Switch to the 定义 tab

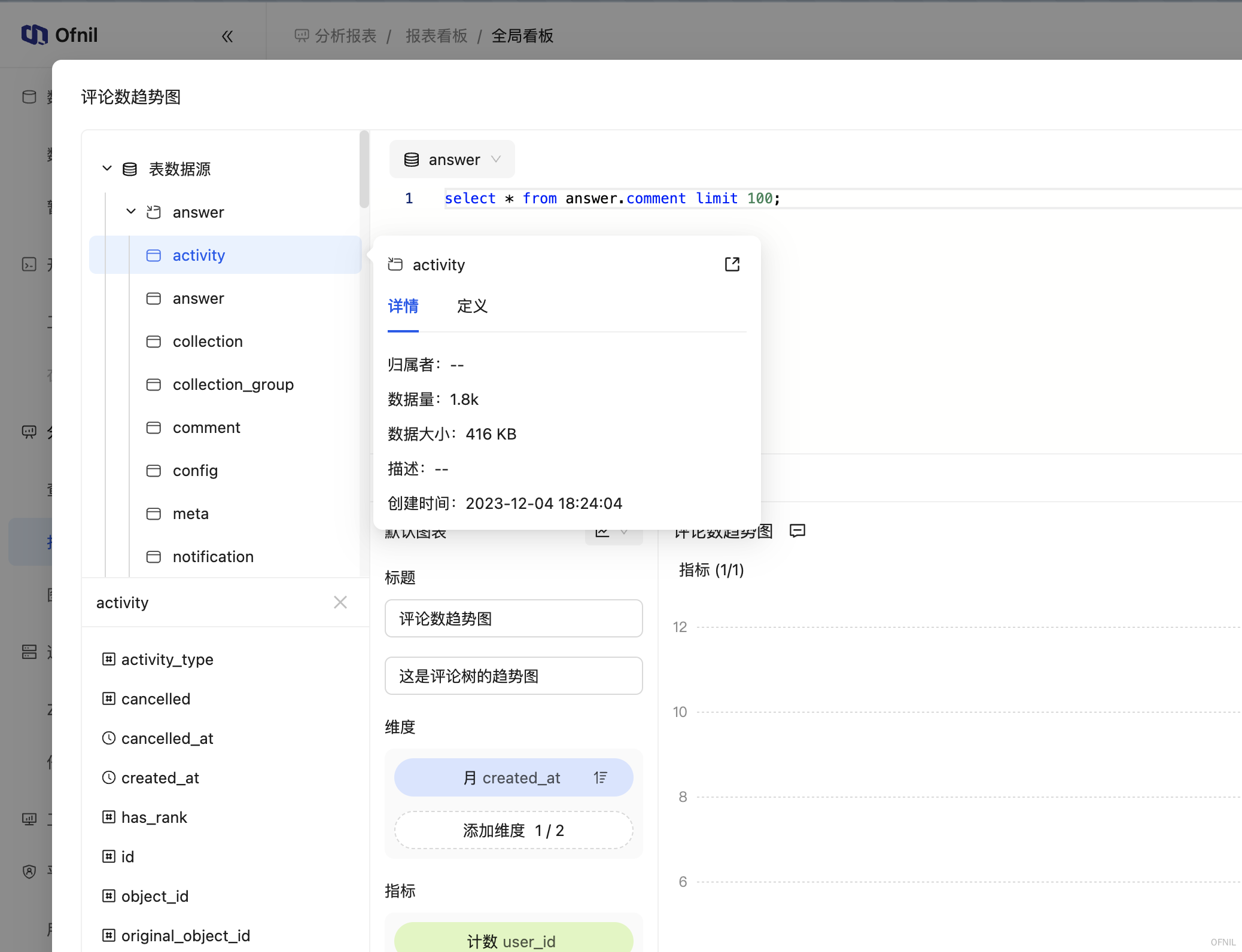(x=472, y=306)
